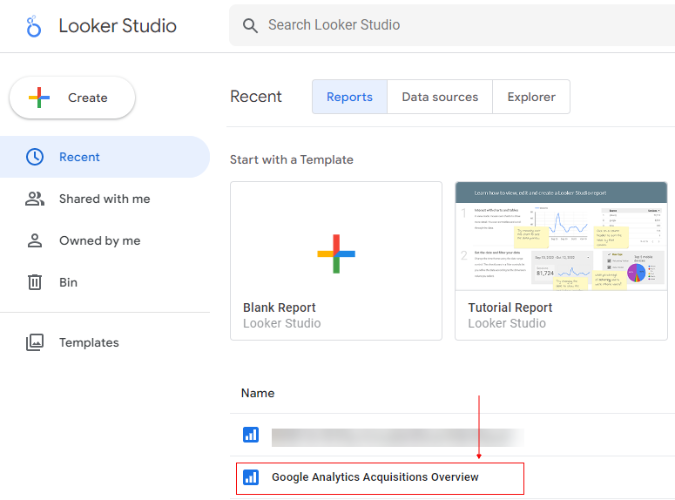This screenshot has height=500, width=675.
Task: Select Blank Report template title
Action: click(279, 307)
